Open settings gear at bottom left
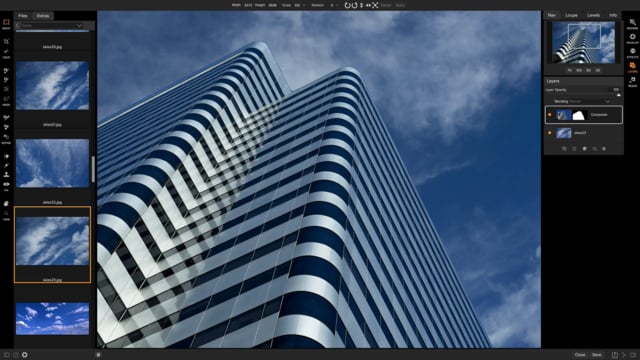640x360 pixels. click(x=24, y=355)
